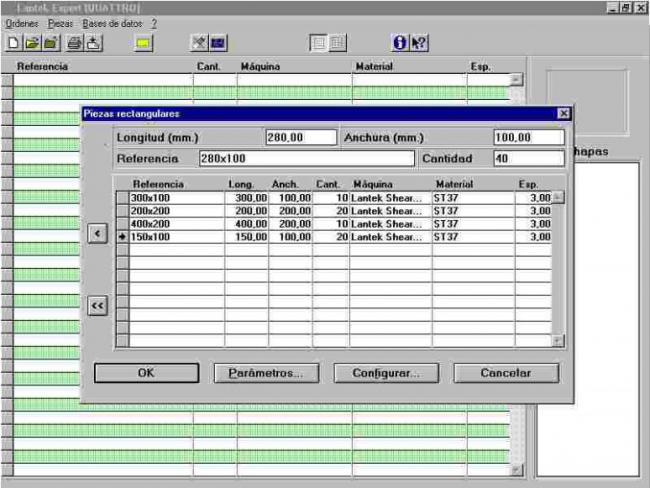Select the 150x100 reference cell
This screenshot has width=650, height=488.
177,237
